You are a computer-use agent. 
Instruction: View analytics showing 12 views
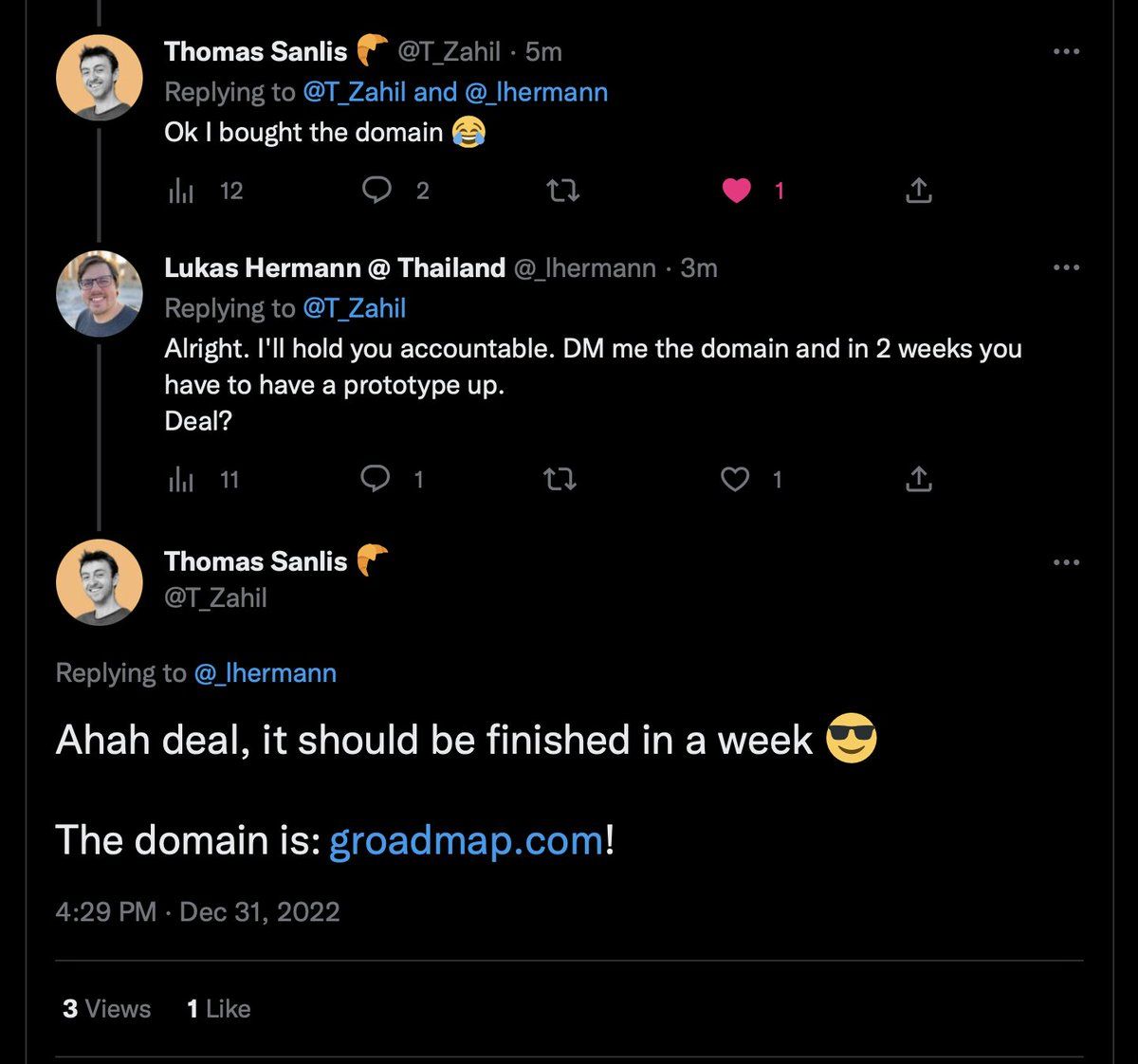click(x=206, y=191)
